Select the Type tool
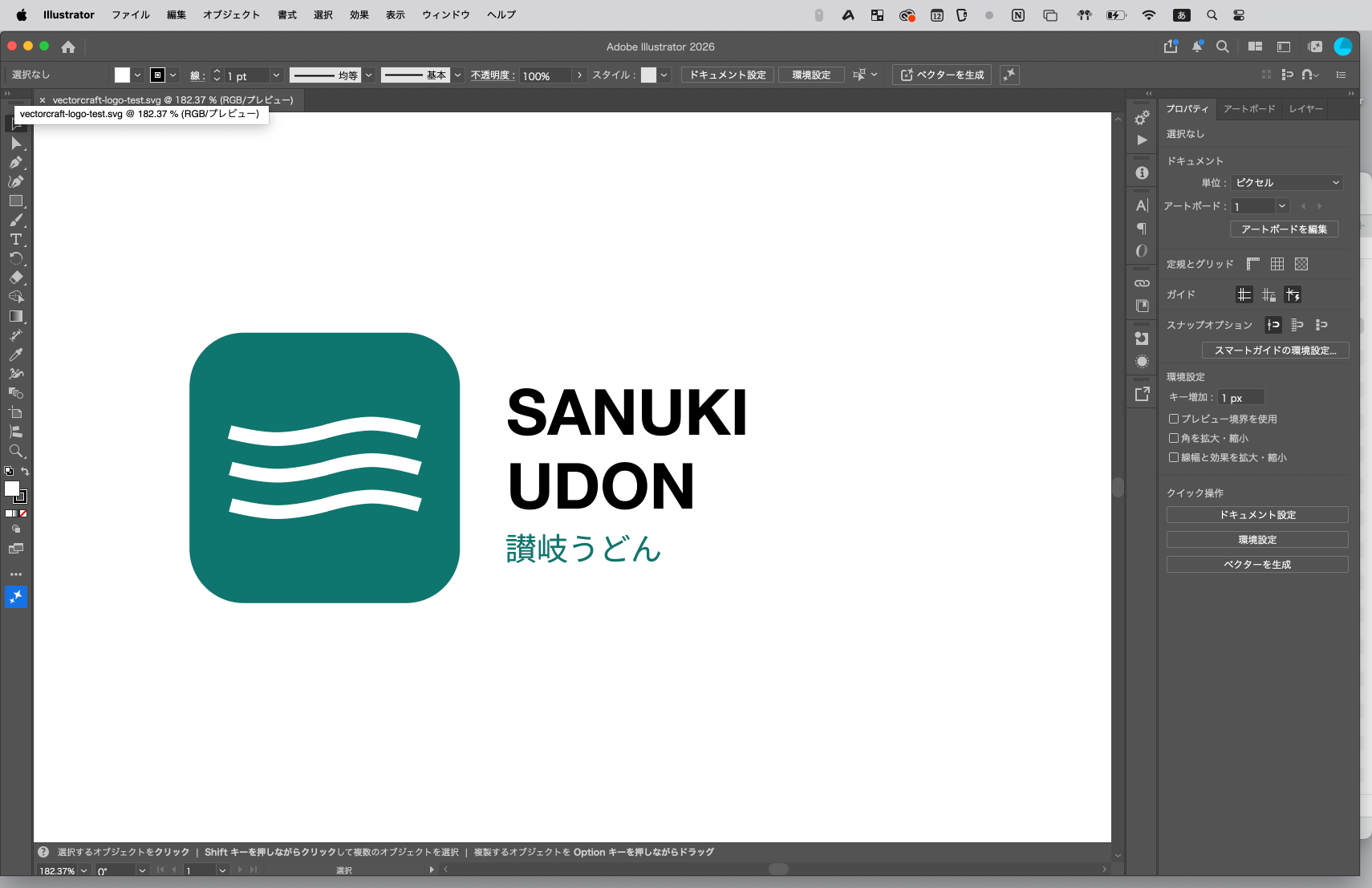 click(x=16, y=239)
